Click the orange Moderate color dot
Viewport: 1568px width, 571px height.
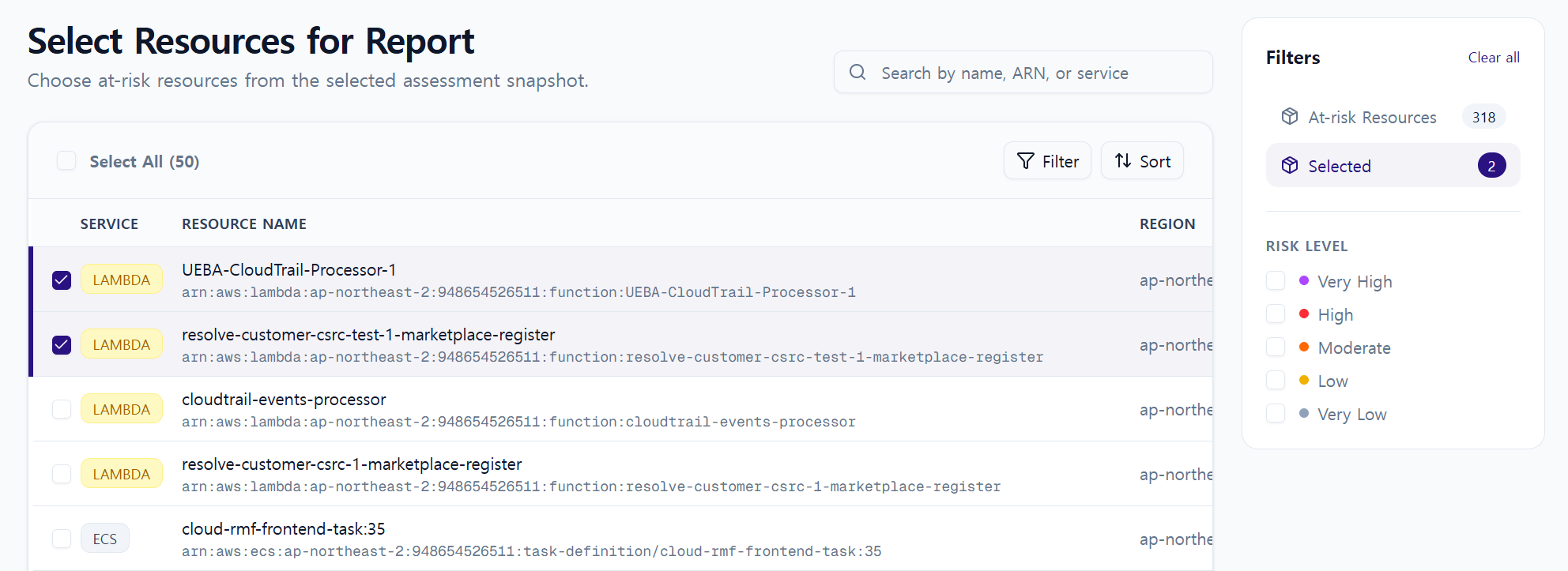coord(1304,347)
